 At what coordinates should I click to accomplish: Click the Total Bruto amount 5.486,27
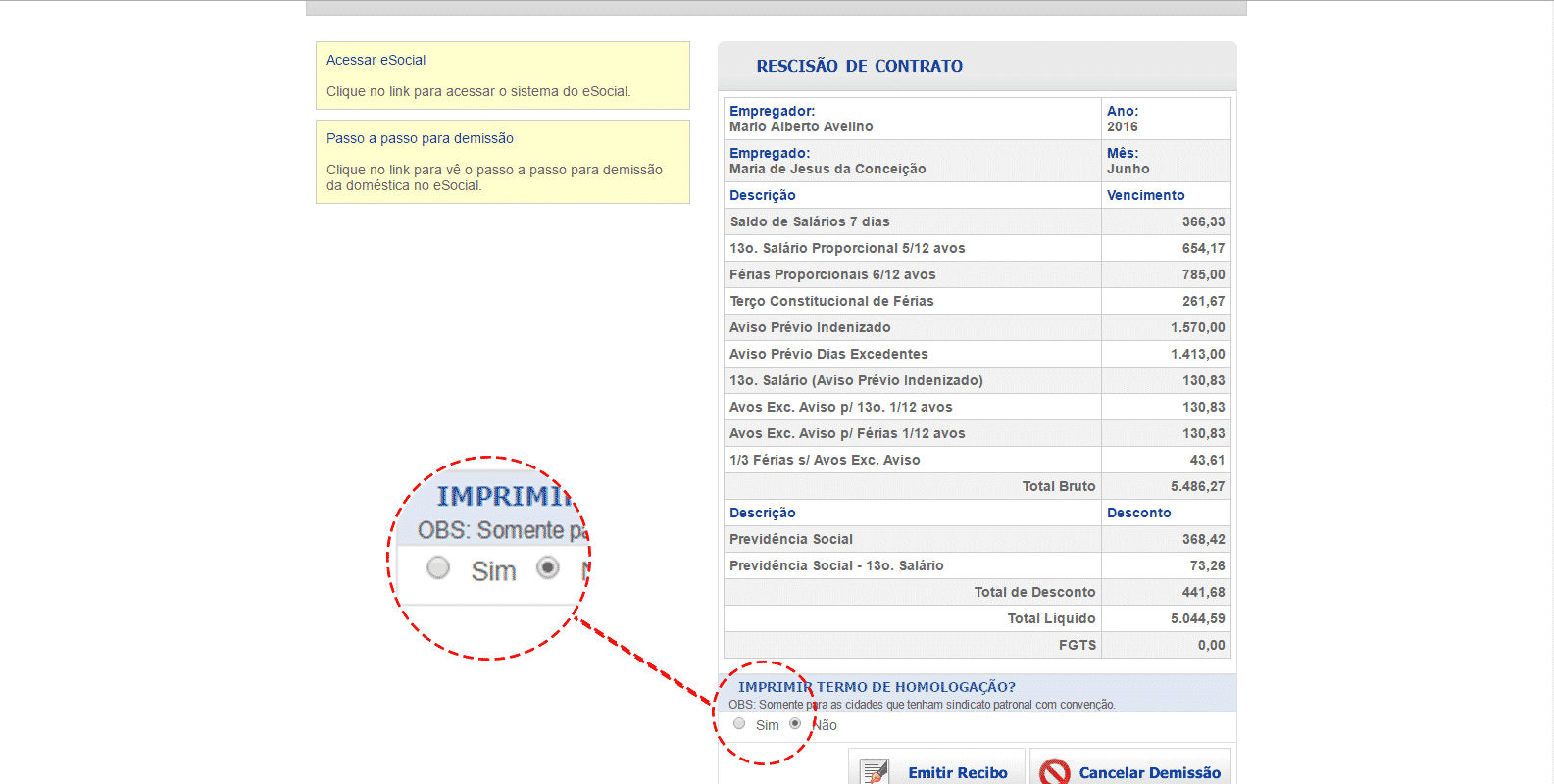(x=1197, y=486)
